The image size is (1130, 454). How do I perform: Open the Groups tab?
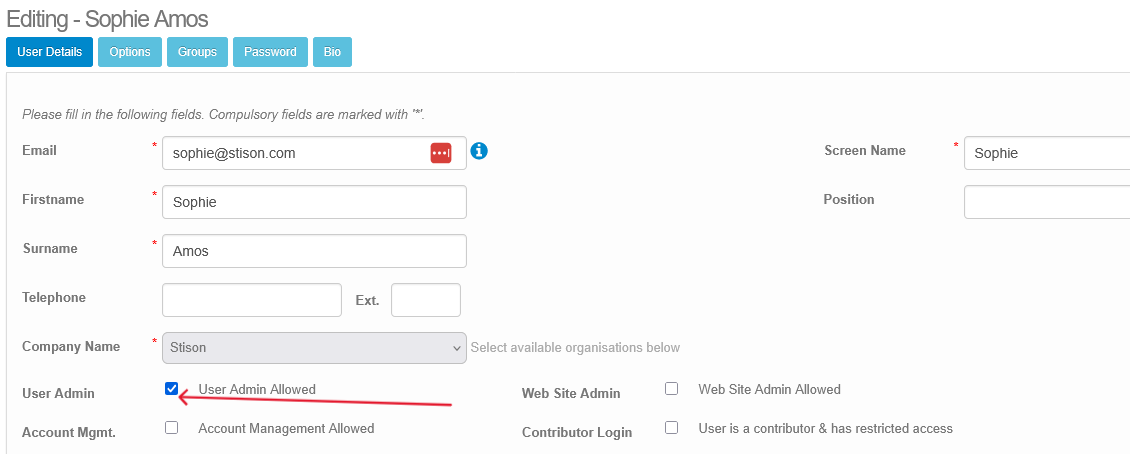(x=197, y=52)
